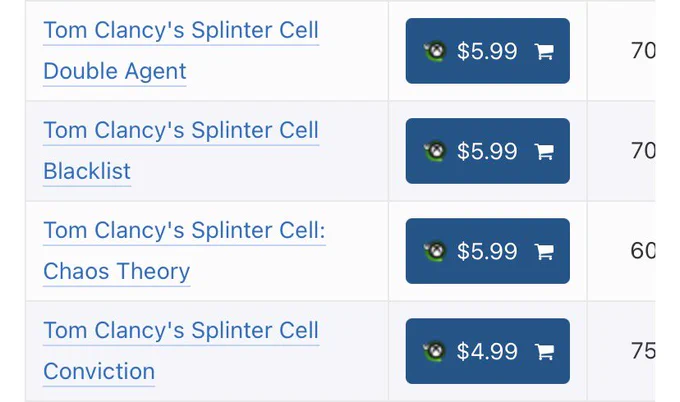Click the $4.99 price on Conviction's button
This screenshot has height=402, width=680.
[x=487, y=351]
